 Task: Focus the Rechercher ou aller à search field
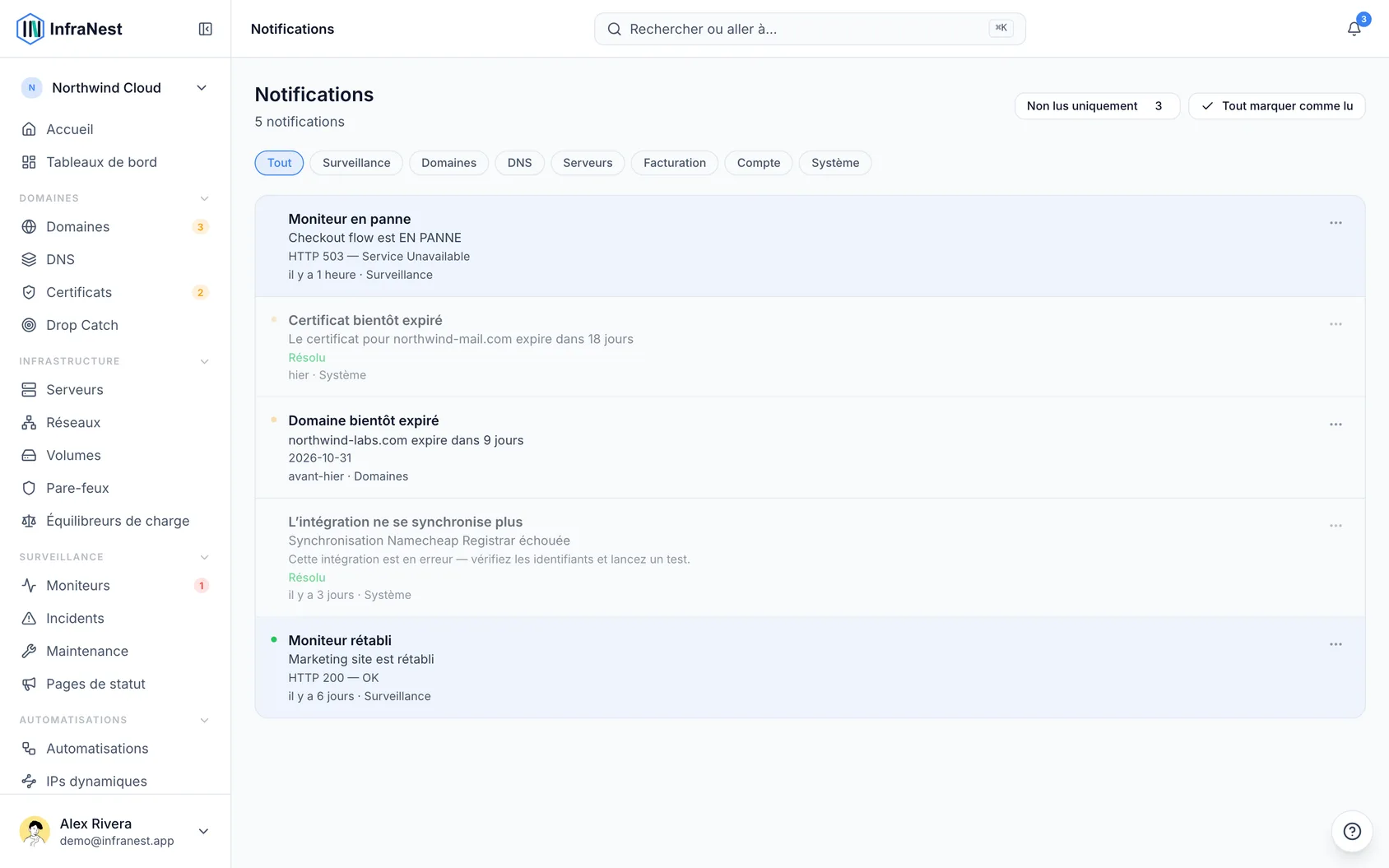click(810, 29)
